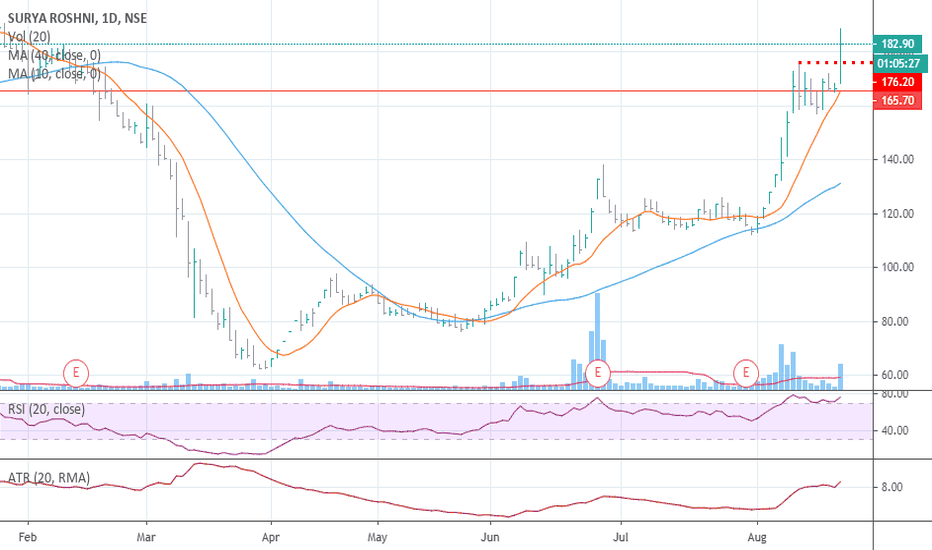
Task: Open the earnings marker E in late July
Action: pyautogui.click(x=745, y=373)
